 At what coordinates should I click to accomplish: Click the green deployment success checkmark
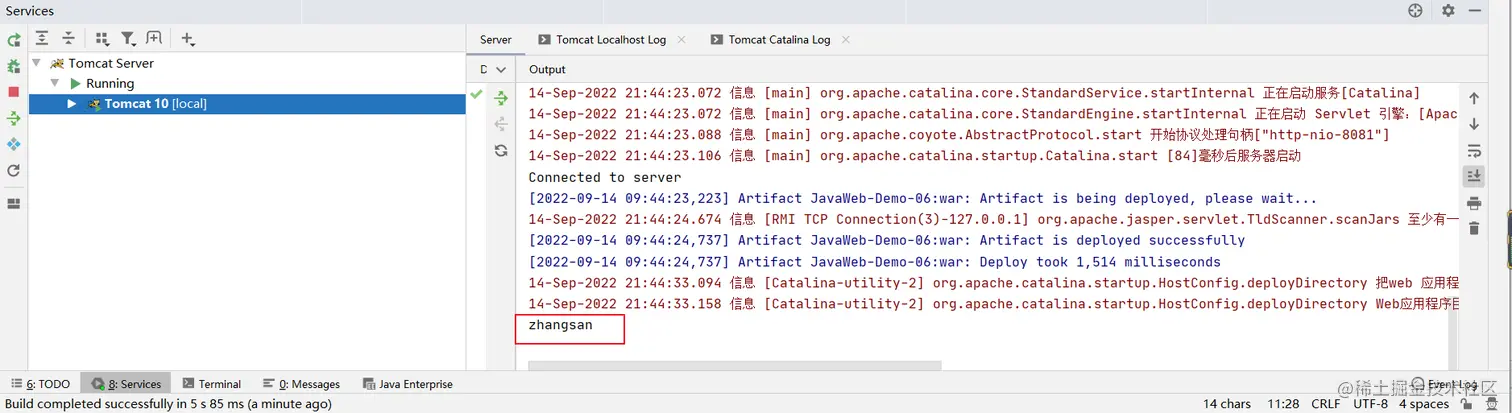pos(477,94)
